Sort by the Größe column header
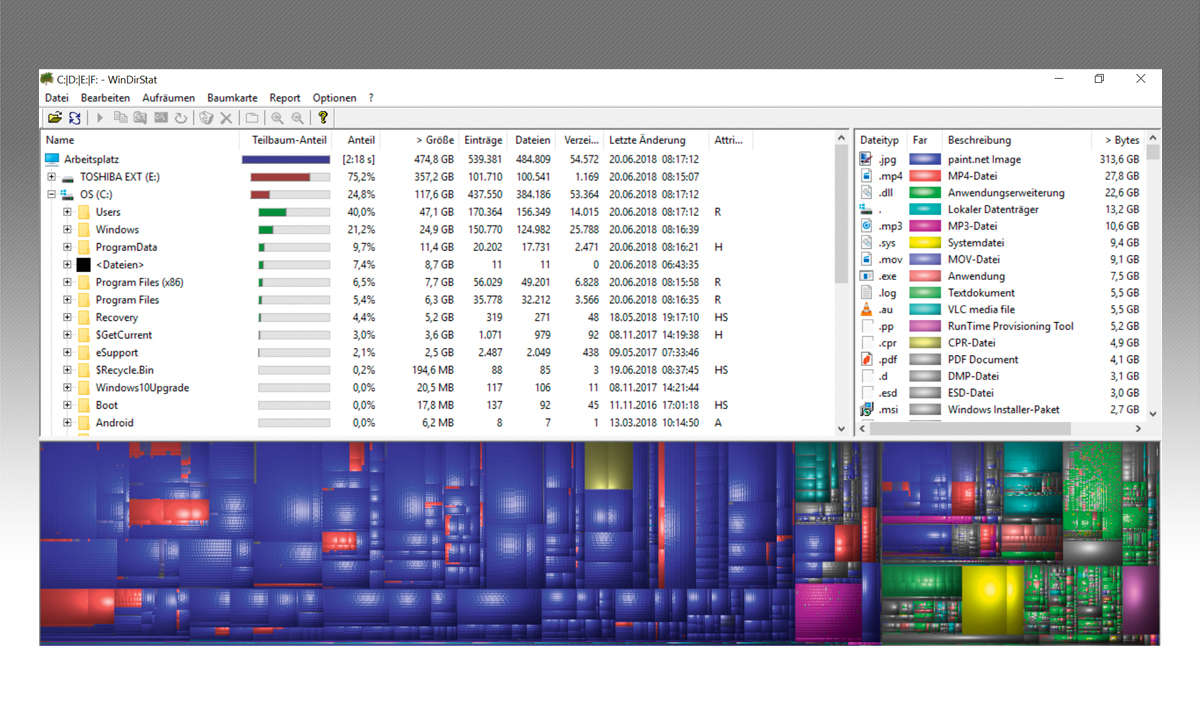 (x=420, y=140)
